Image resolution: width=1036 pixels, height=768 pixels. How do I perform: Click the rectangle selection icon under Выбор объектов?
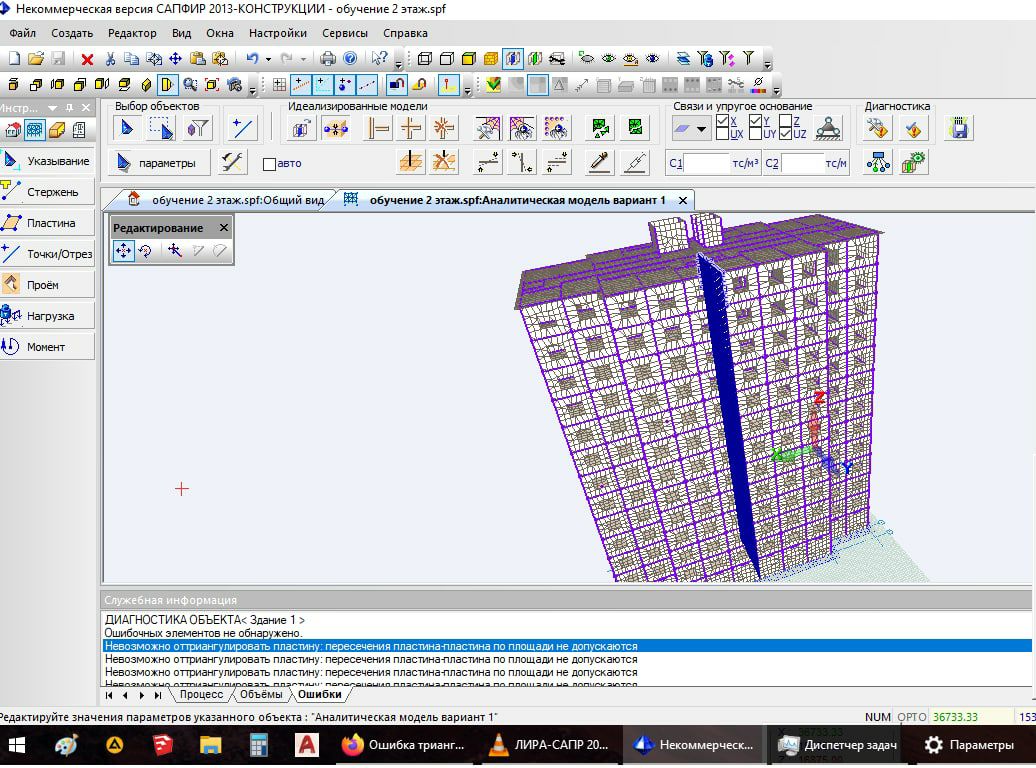pyautogui.click(x=161, y=128)
